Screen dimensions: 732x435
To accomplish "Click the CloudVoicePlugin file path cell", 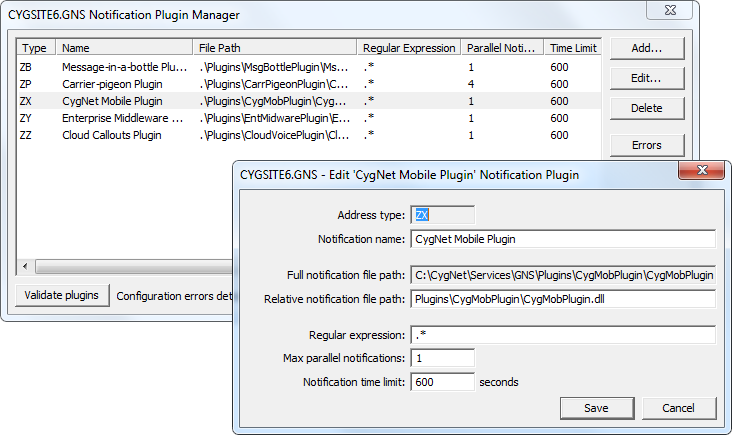I will pos(274,135).
